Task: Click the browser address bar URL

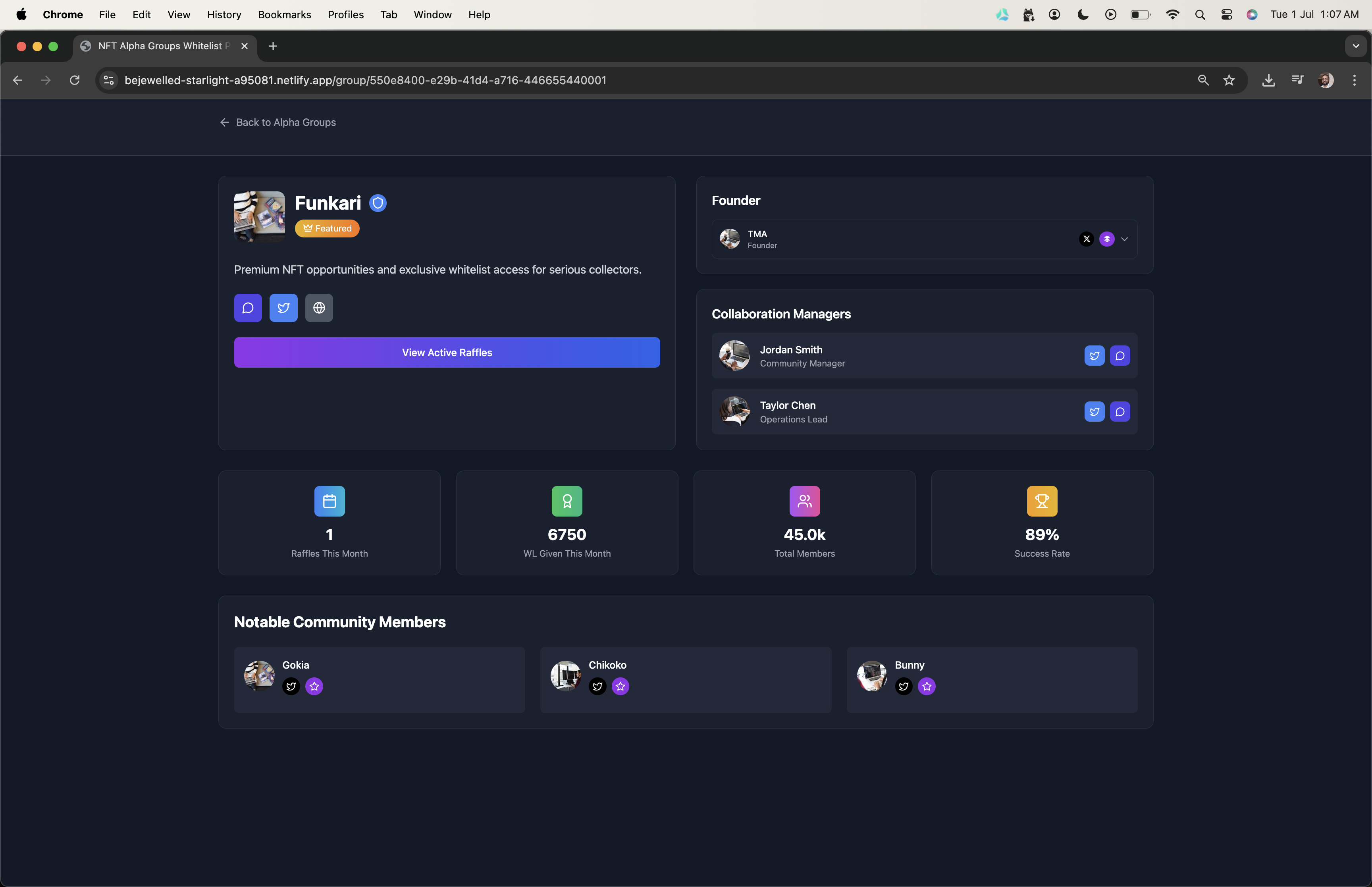Action: pyautogui.click(x=365, y=81)
